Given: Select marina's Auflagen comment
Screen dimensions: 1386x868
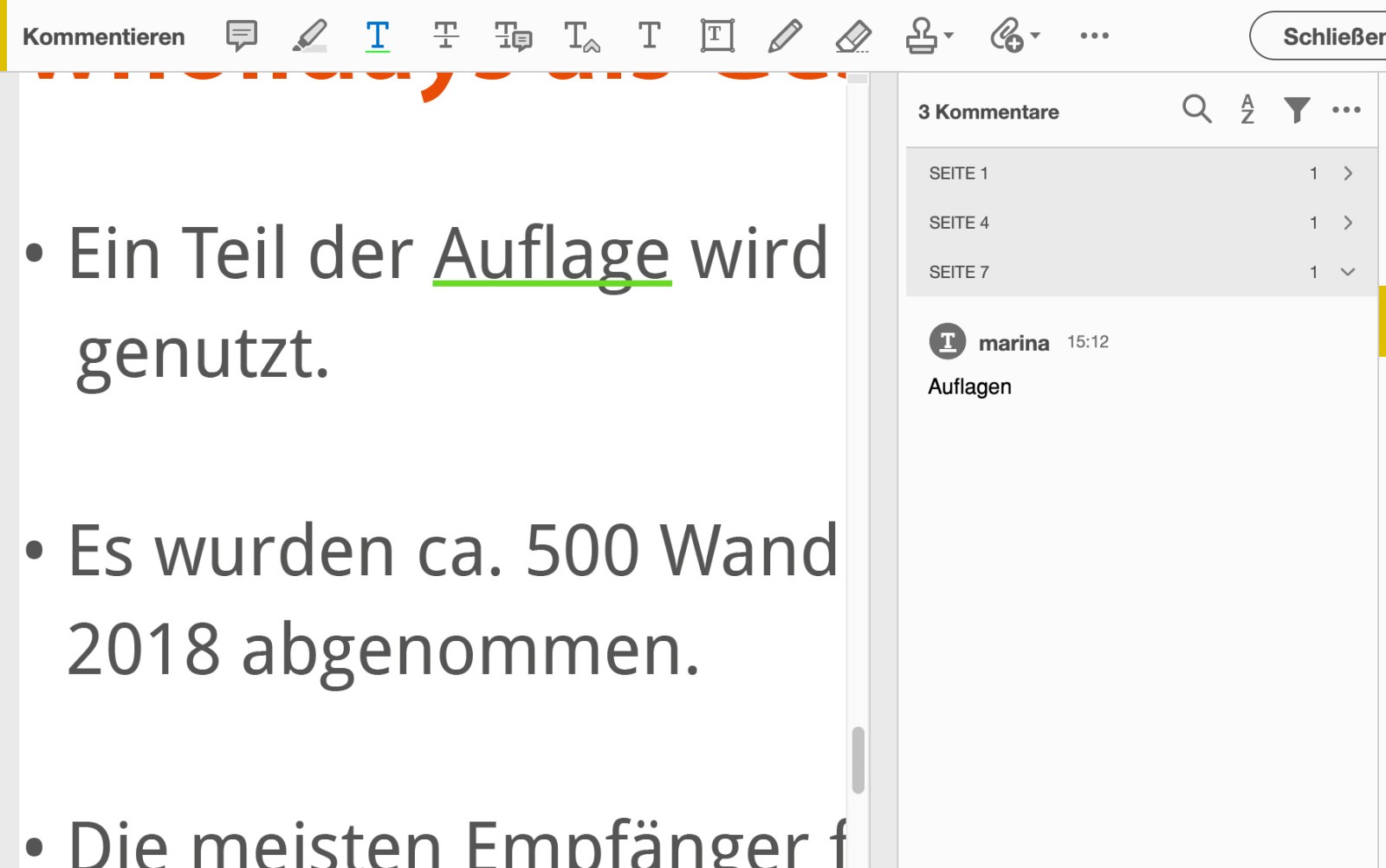Looking at the screenshot, I should [1039, 364].
